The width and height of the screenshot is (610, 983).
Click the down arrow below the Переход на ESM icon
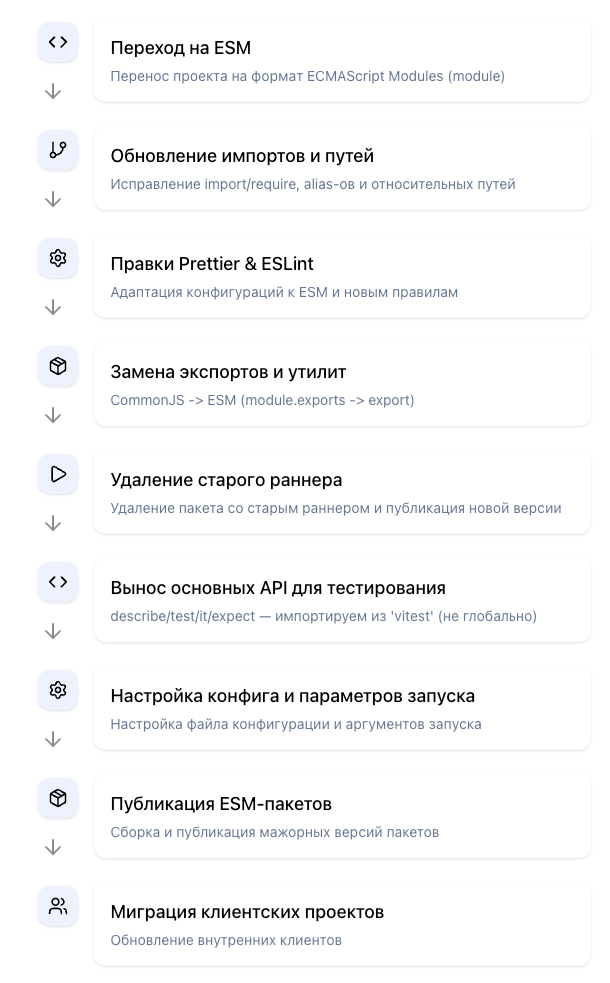(x=54, y=91)
